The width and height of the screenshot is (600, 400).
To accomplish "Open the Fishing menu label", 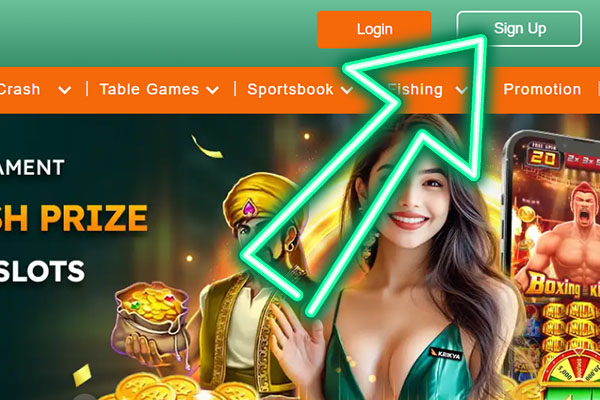I will coord(415,90).
